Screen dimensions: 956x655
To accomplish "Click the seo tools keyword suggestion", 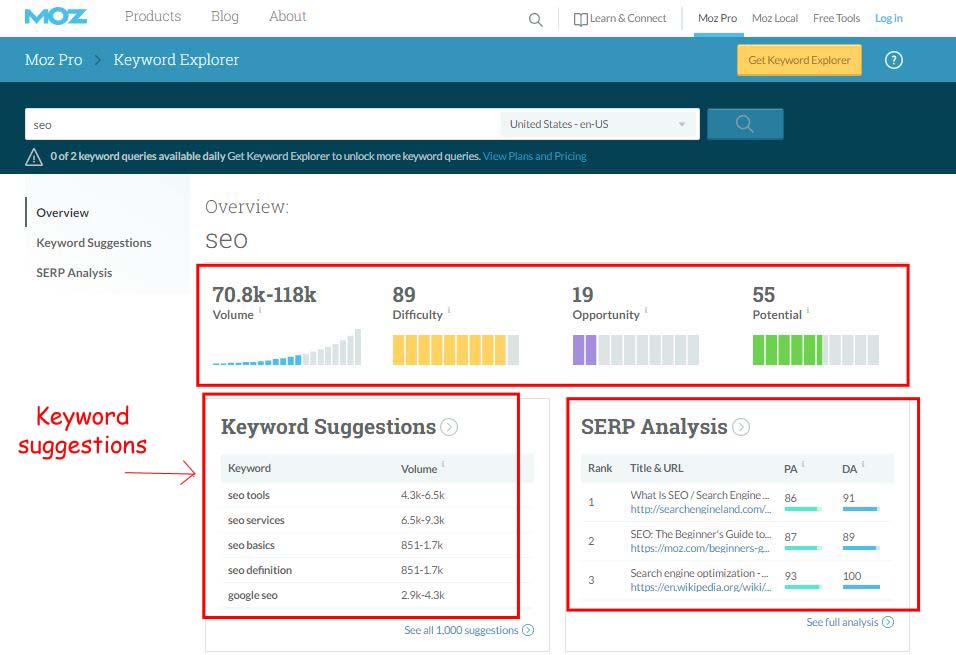I will click(x=248, y=494).
